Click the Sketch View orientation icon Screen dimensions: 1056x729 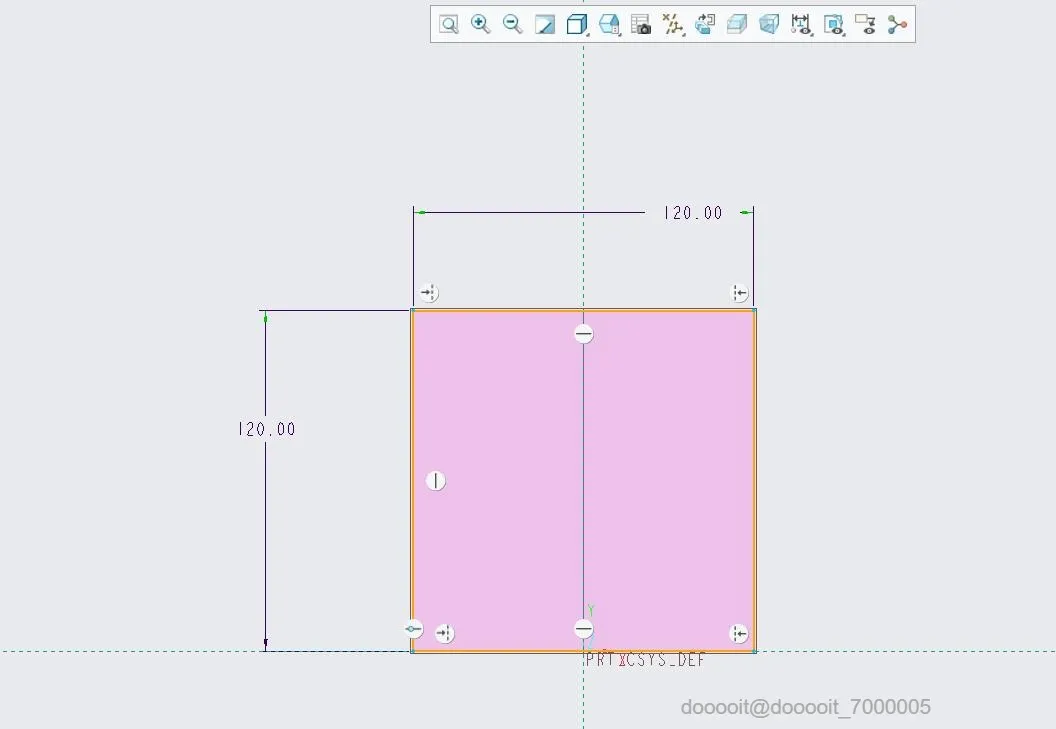(704, 25)
